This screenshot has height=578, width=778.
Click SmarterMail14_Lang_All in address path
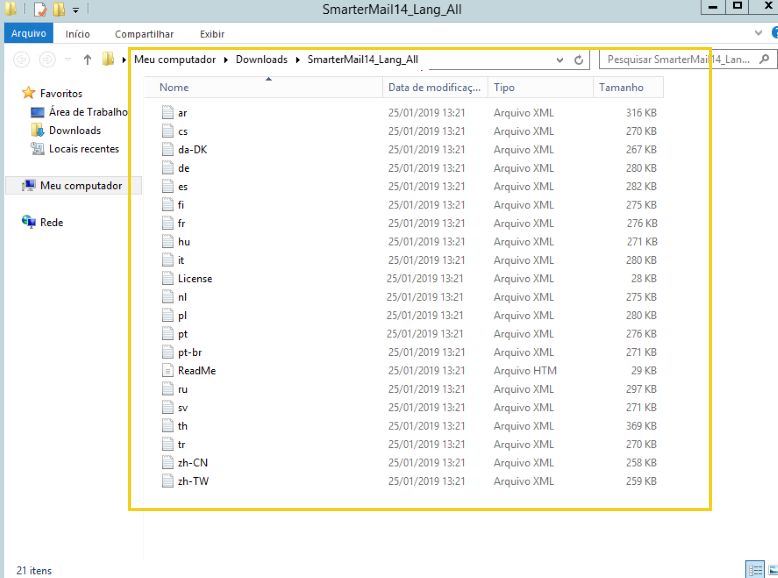point(363,60)
